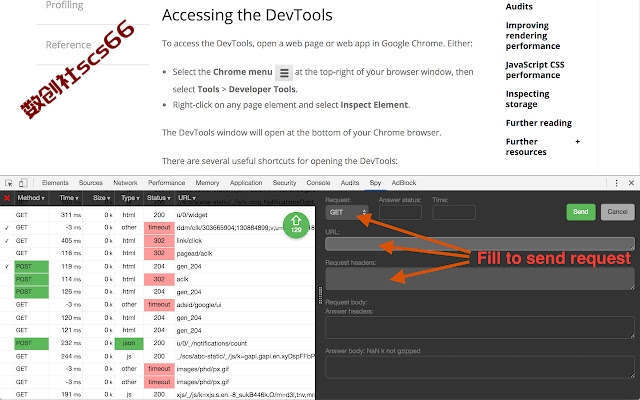
Task: Close the DevTools panel
Action: (x=631, y=183)
